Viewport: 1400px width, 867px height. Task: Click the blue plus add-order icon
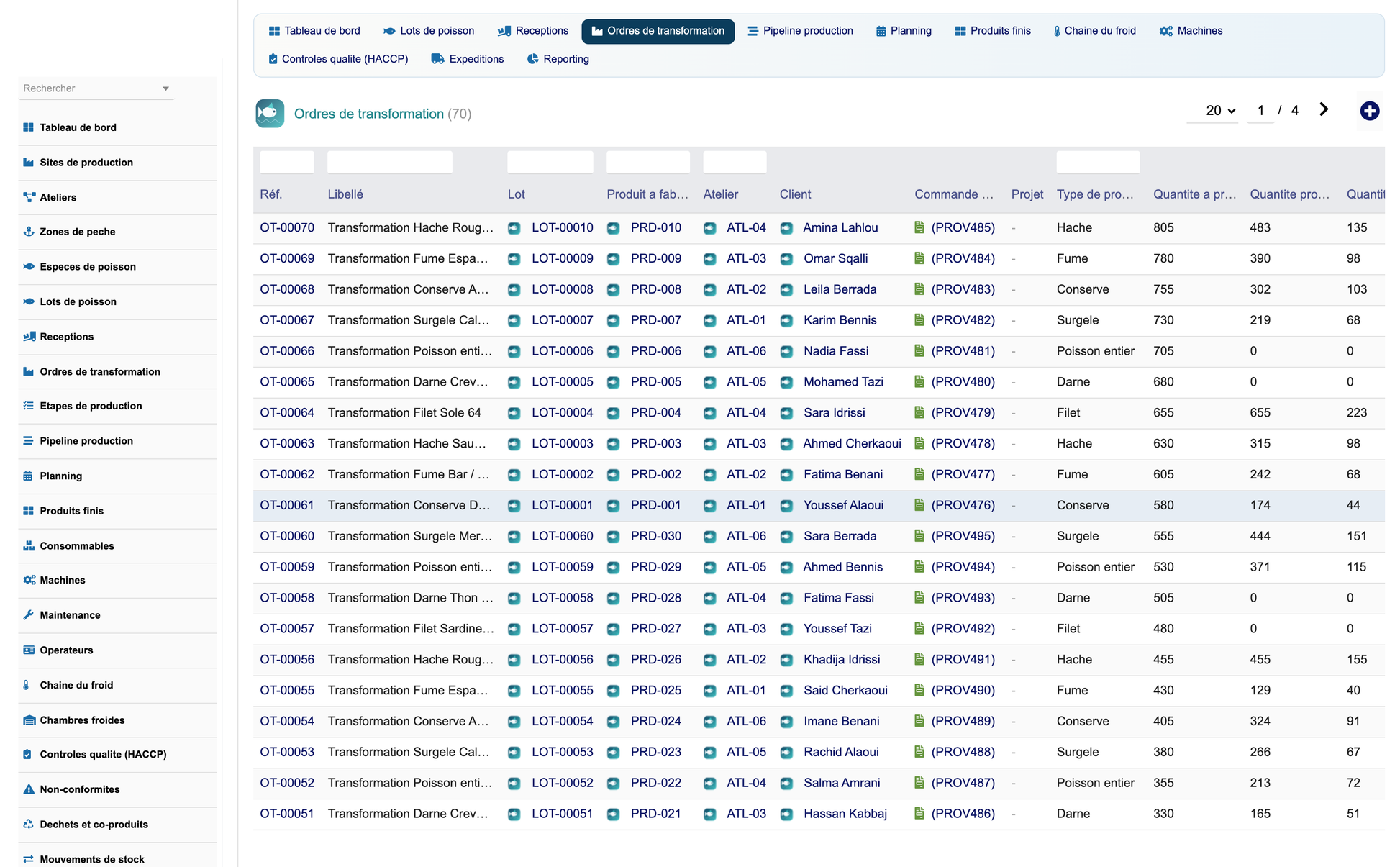[x=1369, y=111]
